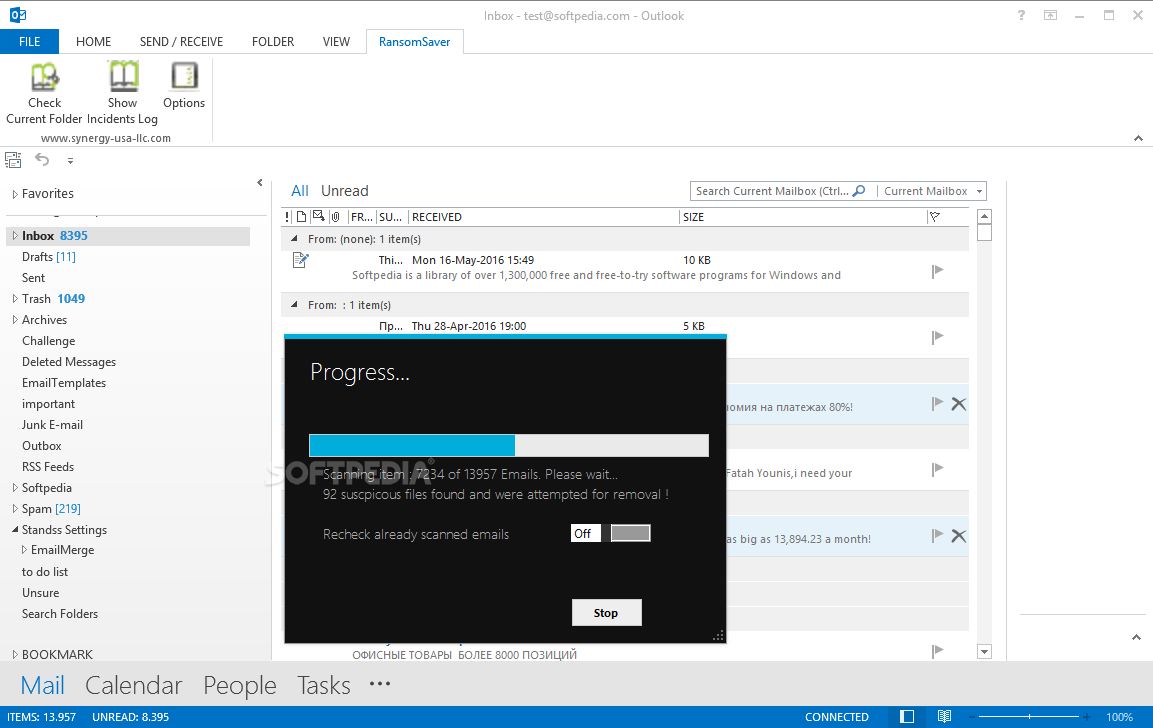Select the RansomSaver tab
This screenshot has height=728, width=1153.
click(415, 42)
